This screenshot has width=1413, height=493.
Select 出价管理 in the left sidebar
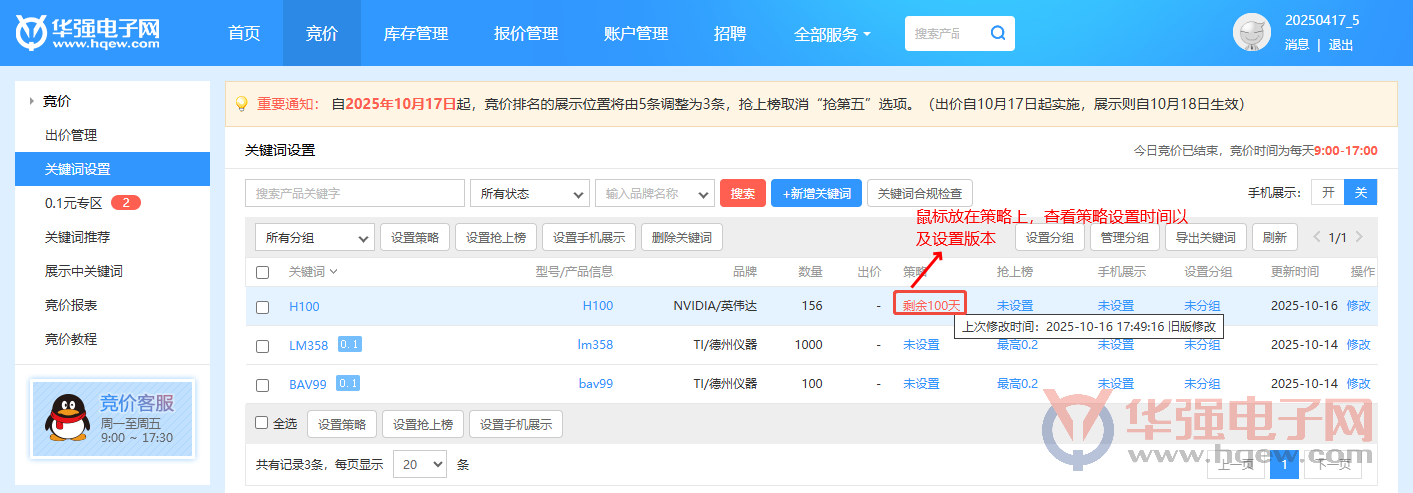click(71, 135)
